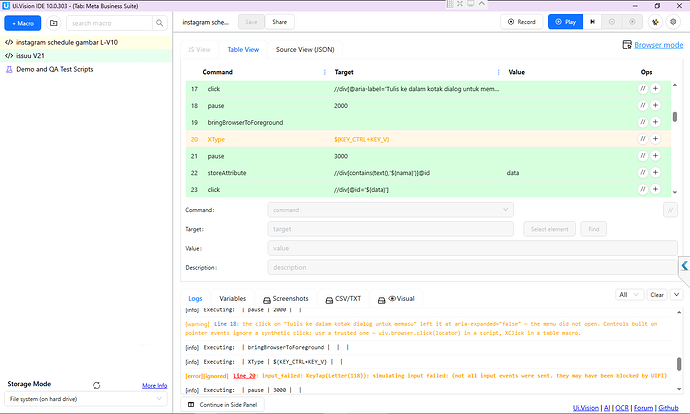690x414 pixels.
Task: Add a command after storeAttribute row
Action: point(655,172)
